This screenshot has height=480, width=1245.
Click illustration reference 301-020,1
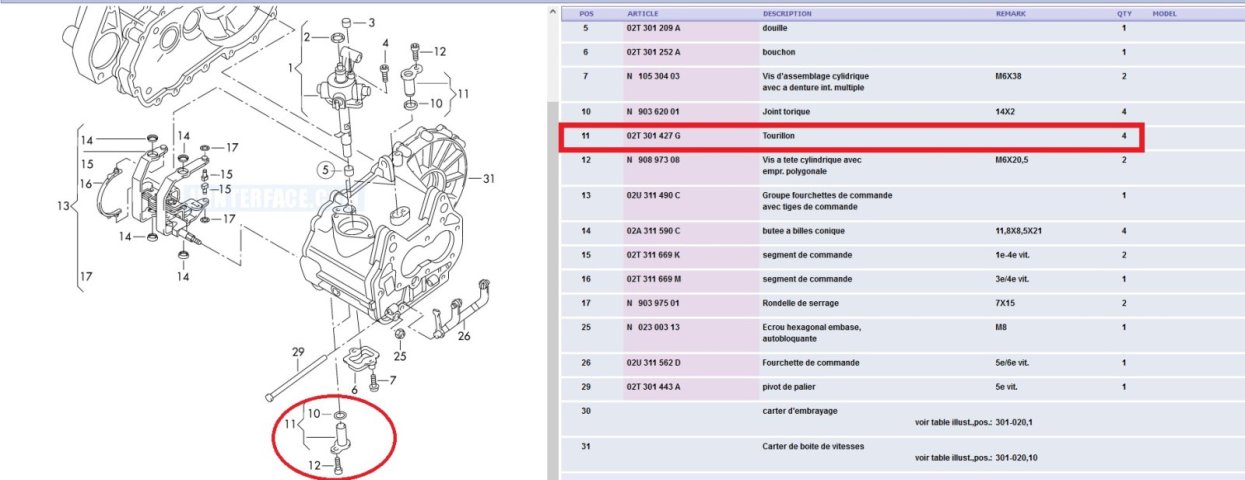[x=1016, y=422]
